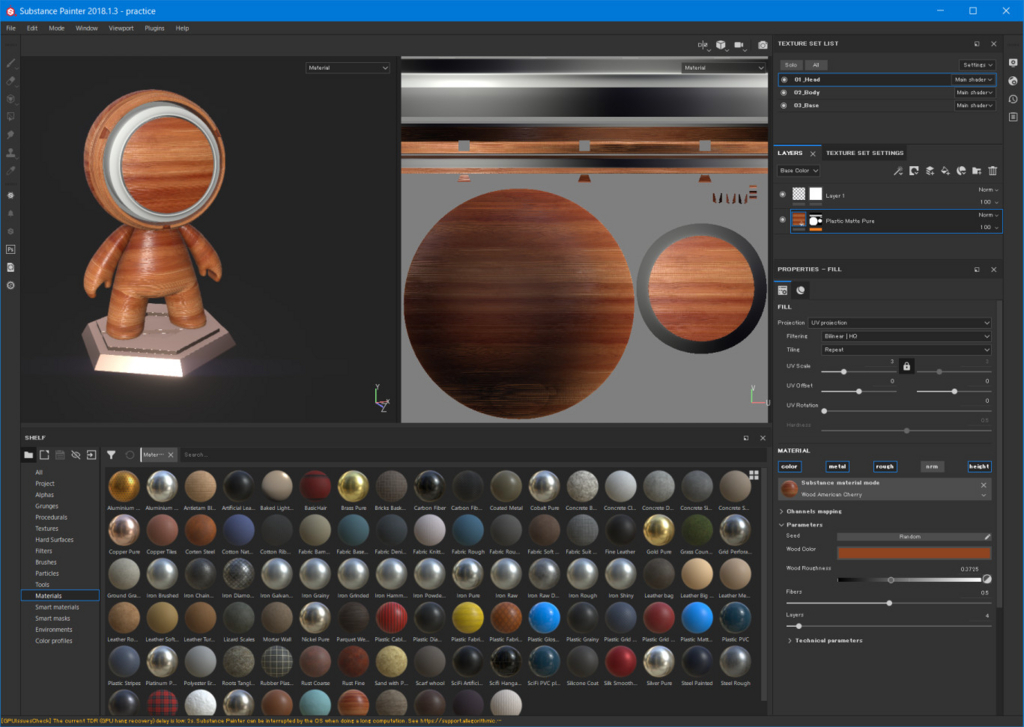Click the Wood Roughness slider
Image resolution: width=1024 pixels, height=727 pixels.
909,580
